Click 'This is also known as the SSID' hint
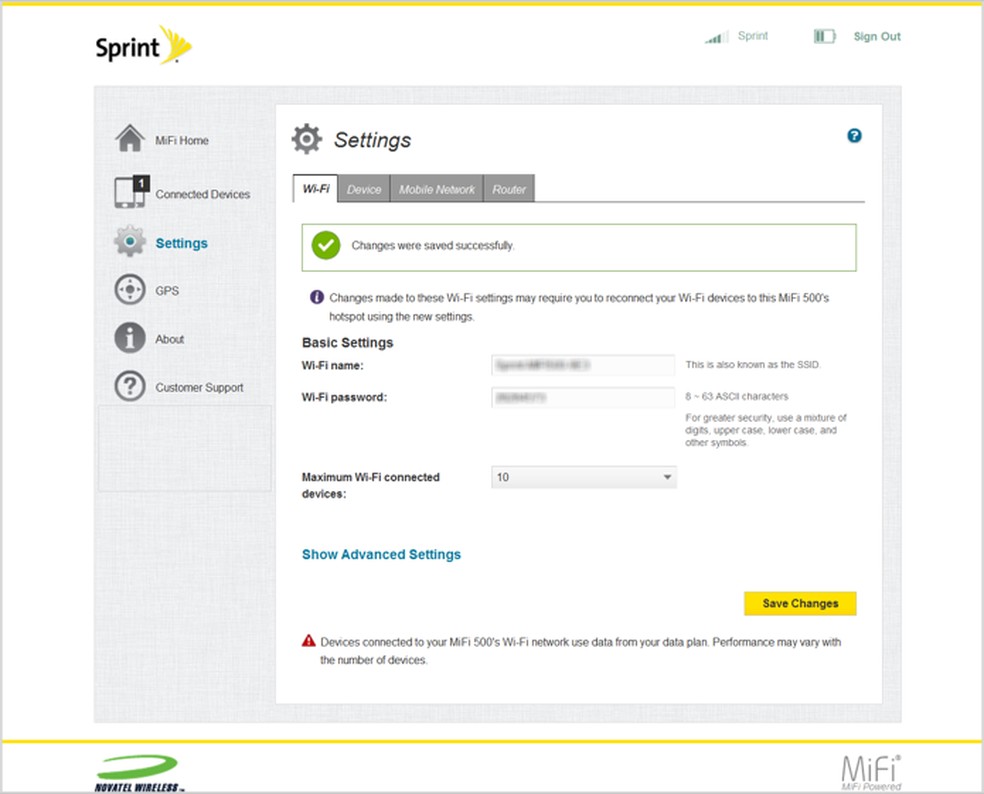 pyautogui.click(x=753, y=365)
